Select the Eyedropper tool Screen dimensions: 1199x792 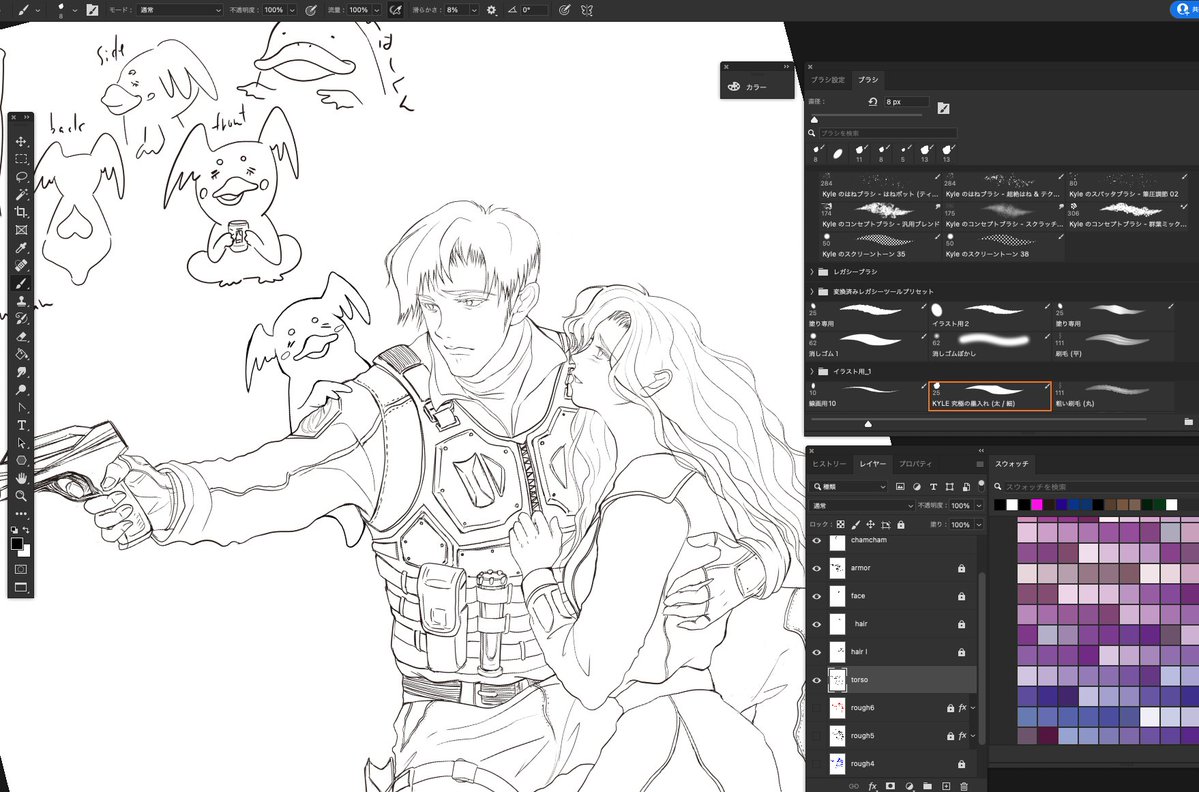tap(21, 248)
